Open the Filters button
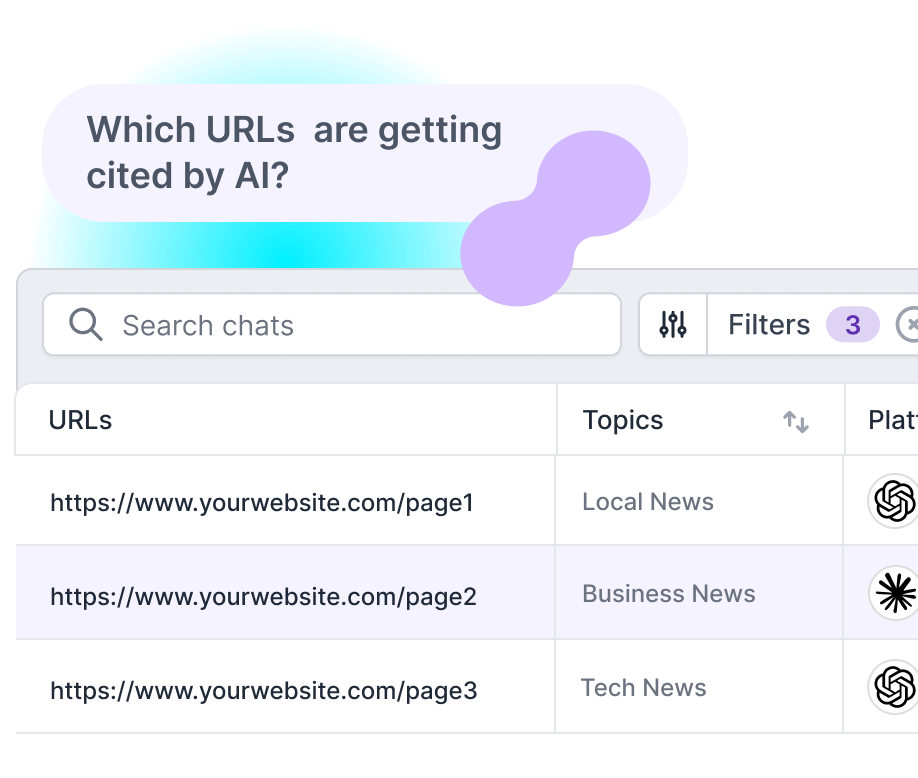Image resolution: width=918 pixels, height=778 pixels. coord(770,324)
